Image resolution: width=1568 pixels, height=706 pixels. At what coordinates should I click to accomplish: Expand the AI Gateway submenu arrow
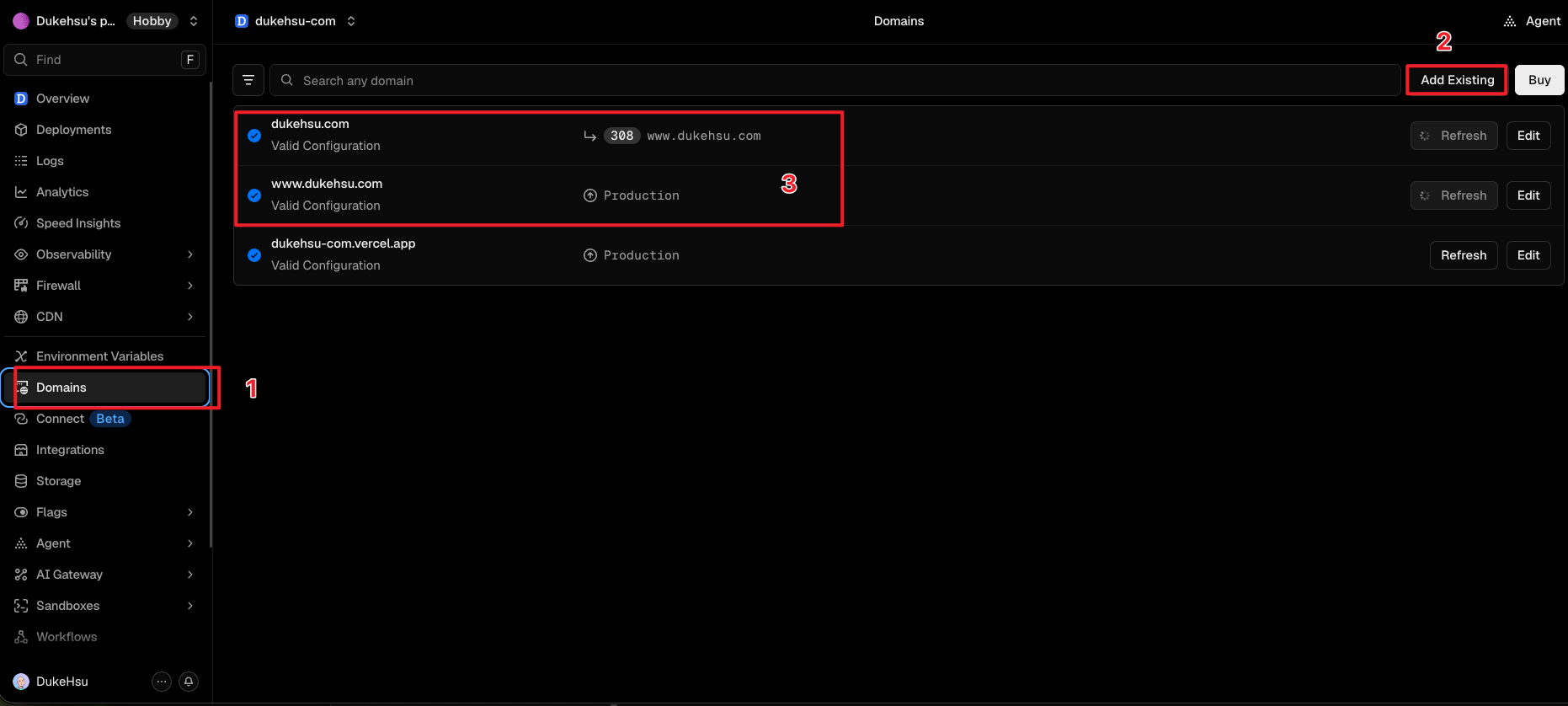tap(190, 575)
